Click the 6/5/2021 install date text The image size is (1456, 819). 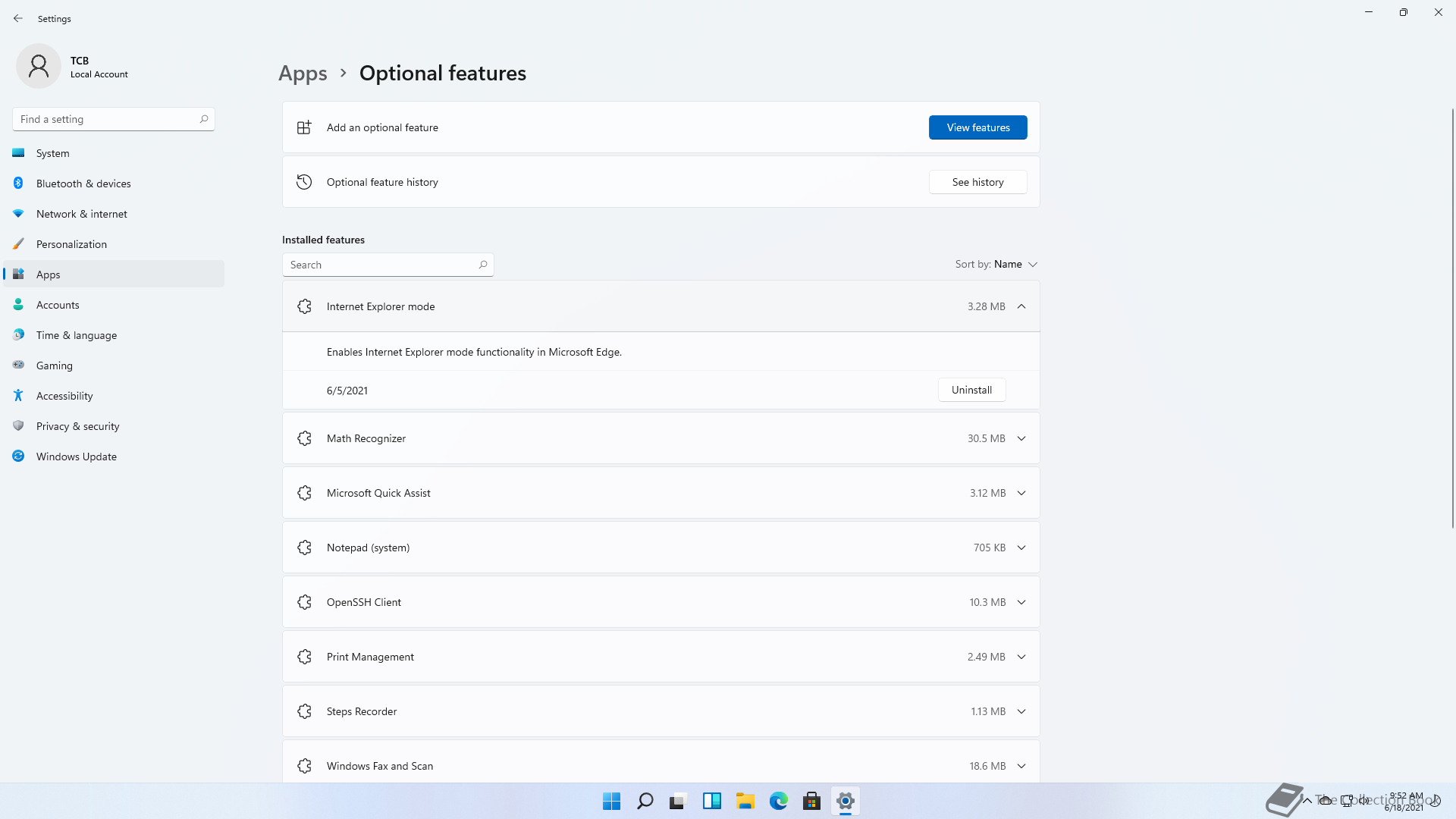click(x=347, y=391)
